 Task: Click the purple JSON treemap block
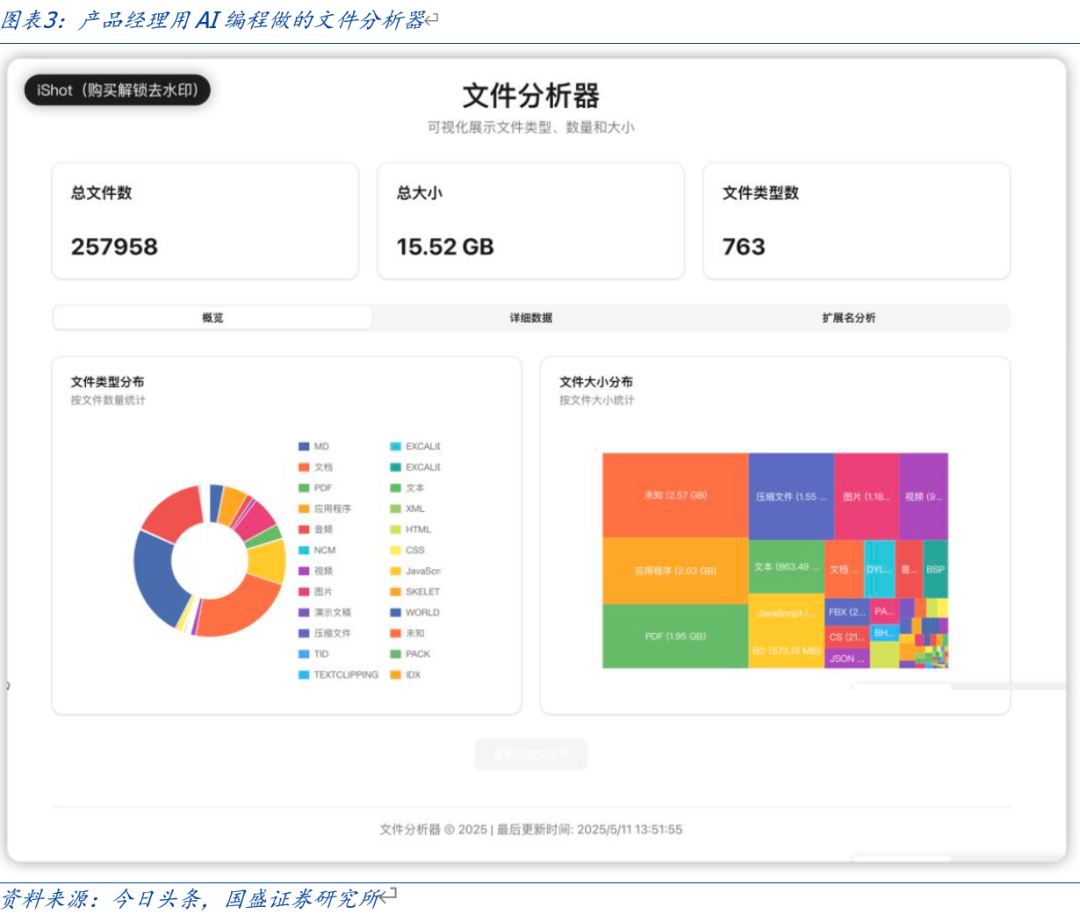coord(847,658)
